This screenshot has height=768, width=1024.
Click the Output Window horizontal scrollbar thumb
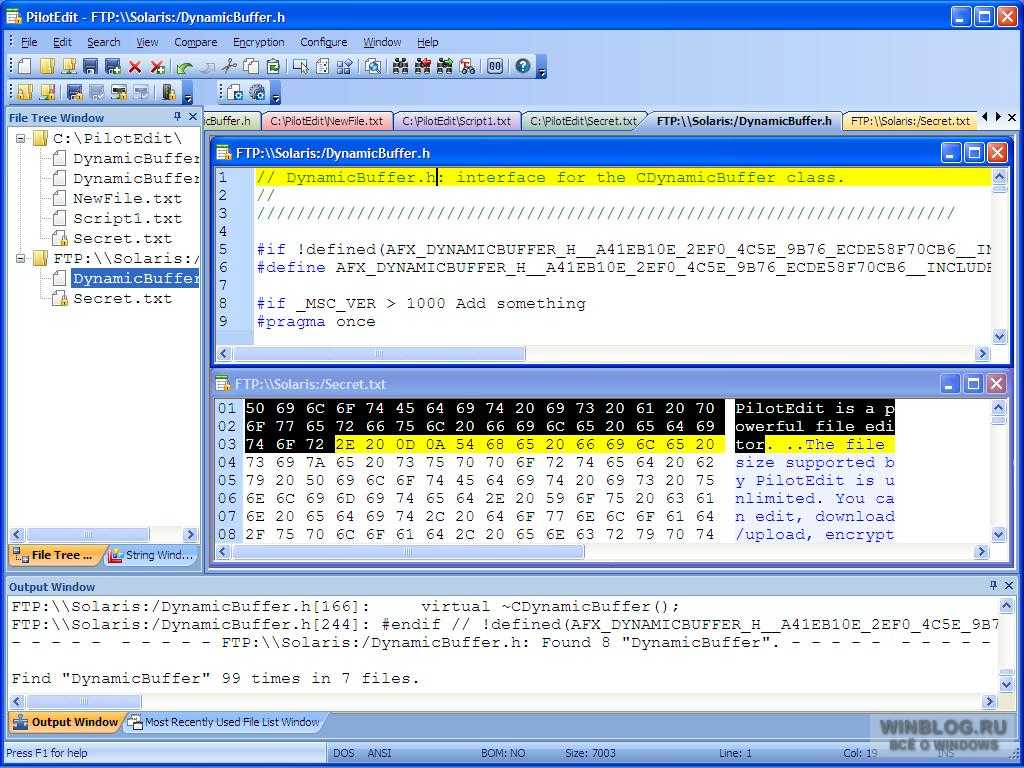[84, 702]
